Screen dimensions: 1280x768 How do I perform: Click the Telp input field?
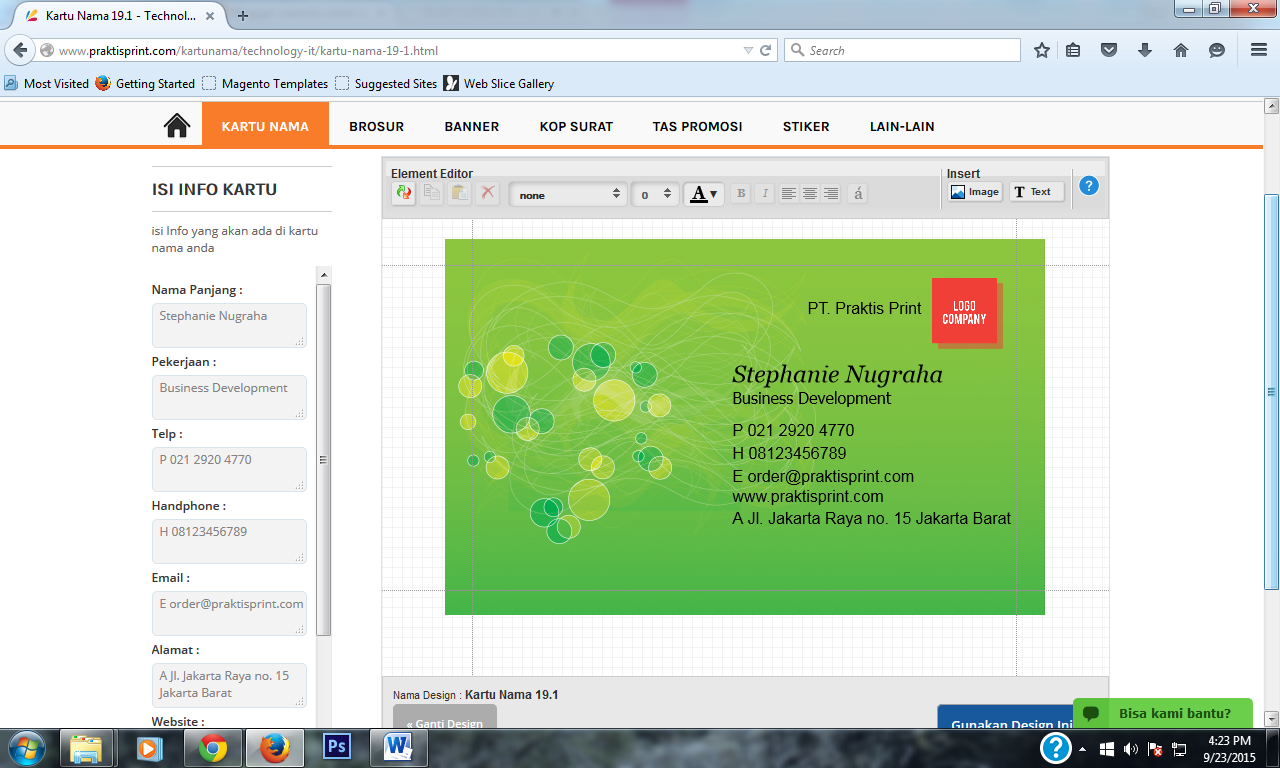tap(229, 469)
